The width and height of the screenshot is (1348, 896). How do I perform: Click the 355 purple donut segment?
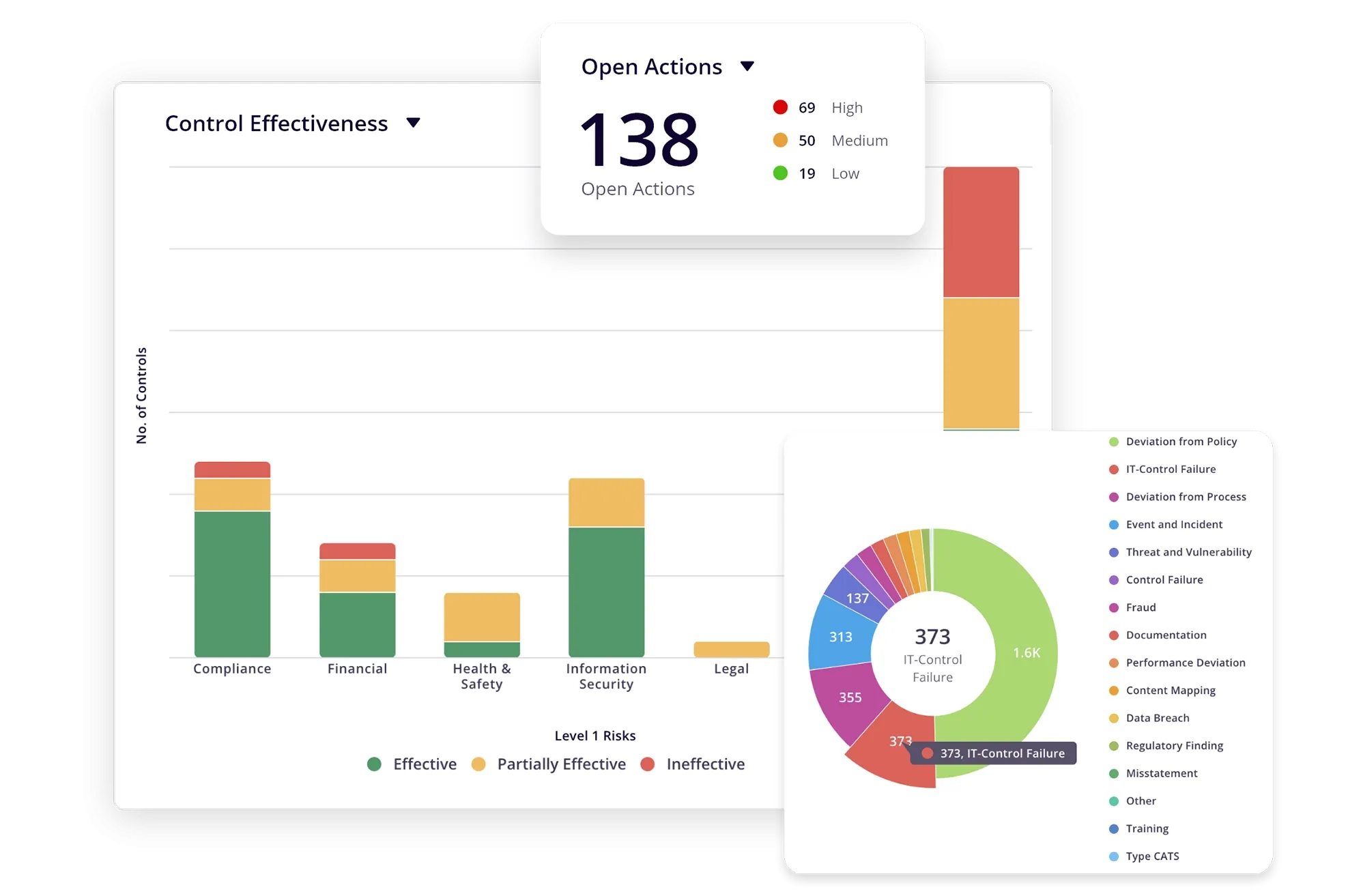850,697
